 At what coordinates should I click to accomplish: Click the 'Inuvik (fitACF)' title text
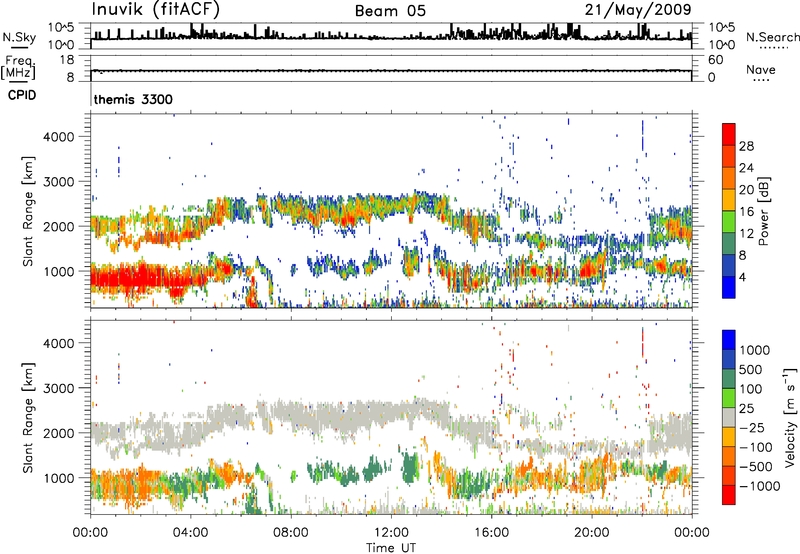156,10
